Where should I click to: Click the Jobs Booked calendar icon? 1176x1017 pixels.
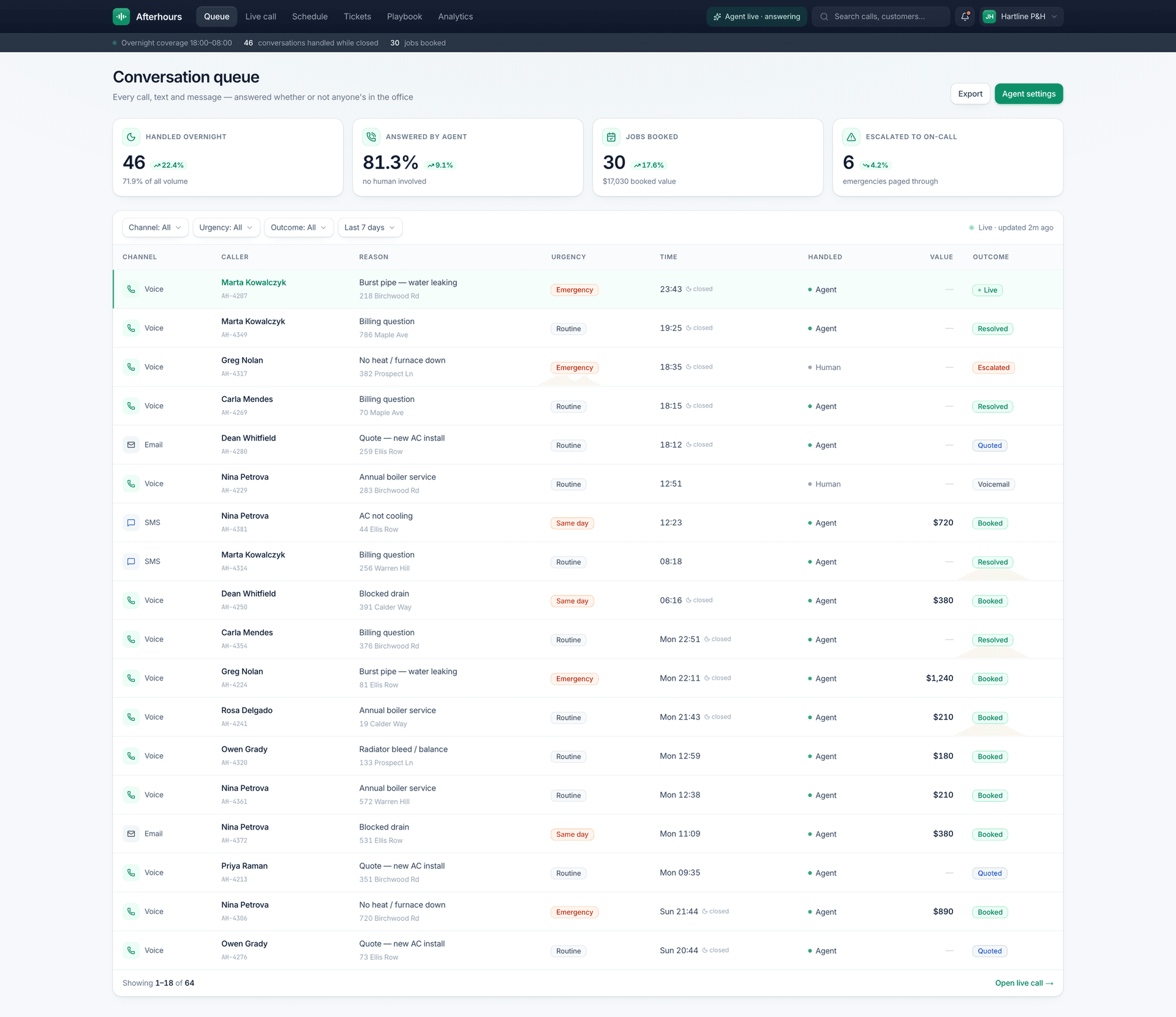click(x=611, y=137)
